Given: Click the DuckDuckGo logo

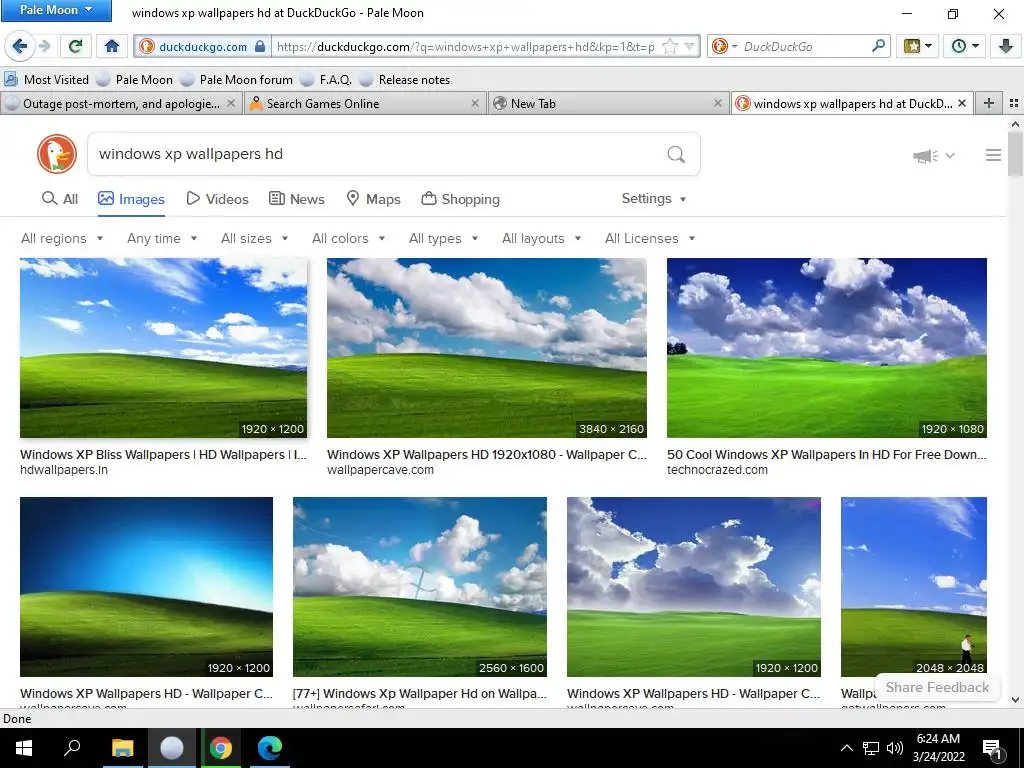Looking at the screenshot, I should [x=57, y=154].
